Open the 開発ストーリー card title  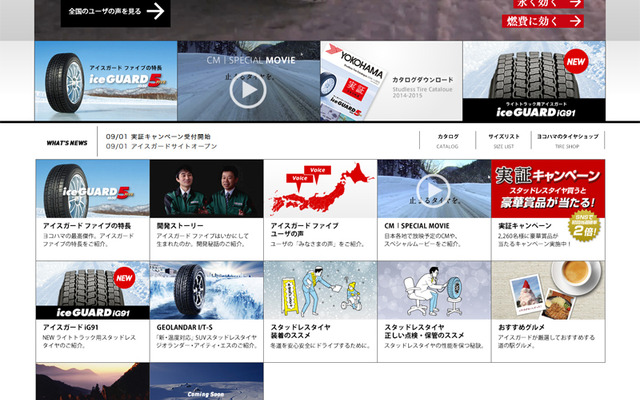[180, 226]
